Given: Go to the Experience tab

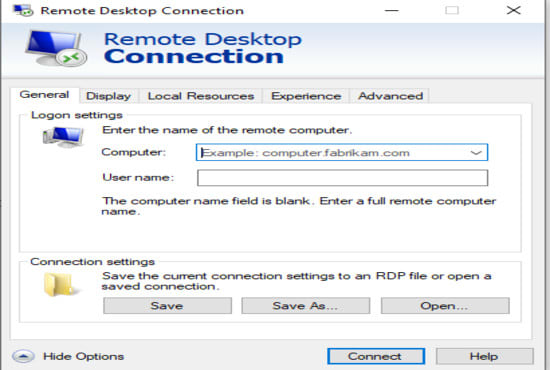Looking at the screenshot, I should (x=306, y=96).
